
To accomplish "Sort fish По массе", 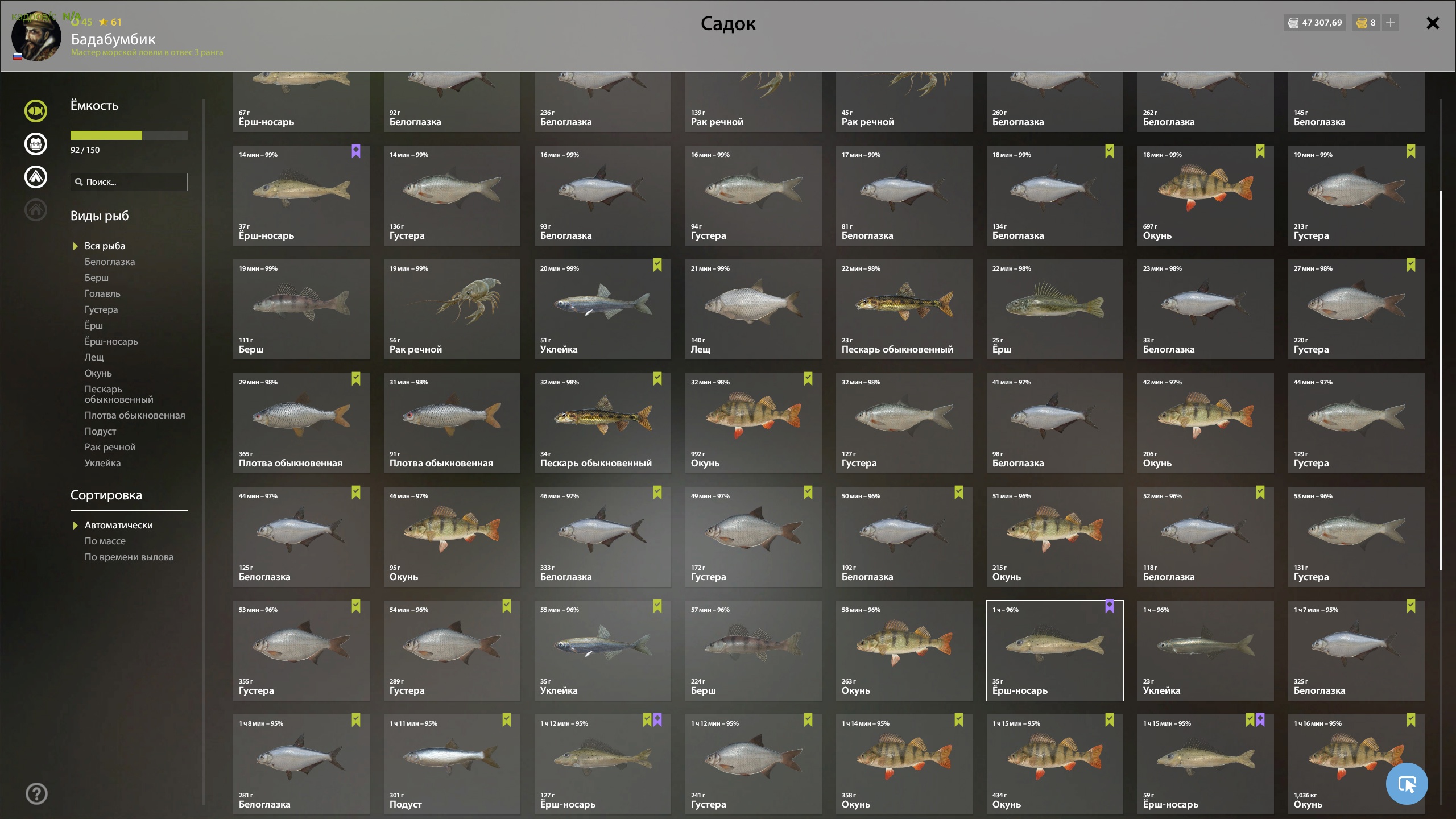I will (105, 541).
